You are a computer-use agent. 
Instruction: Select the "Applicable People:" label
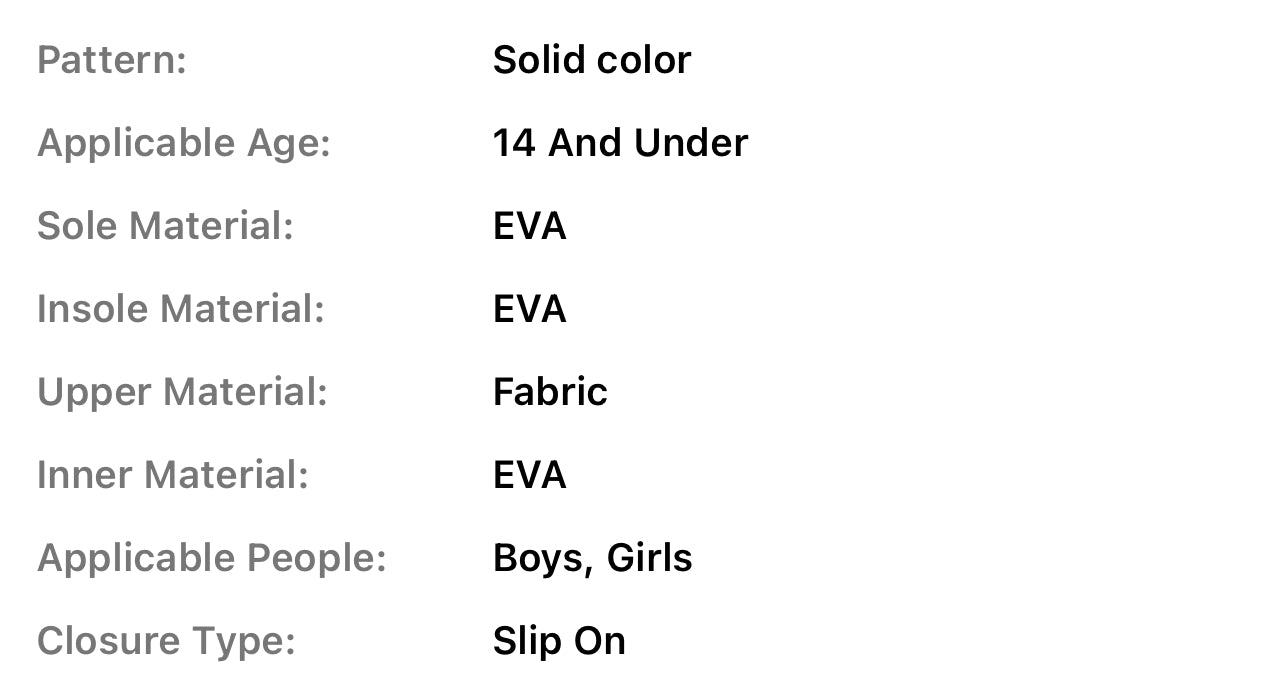[x=212, y=558]
